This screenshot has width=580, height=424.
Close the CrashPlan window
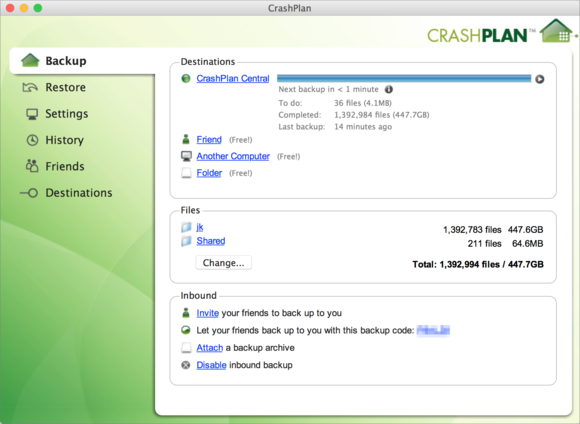10,8
